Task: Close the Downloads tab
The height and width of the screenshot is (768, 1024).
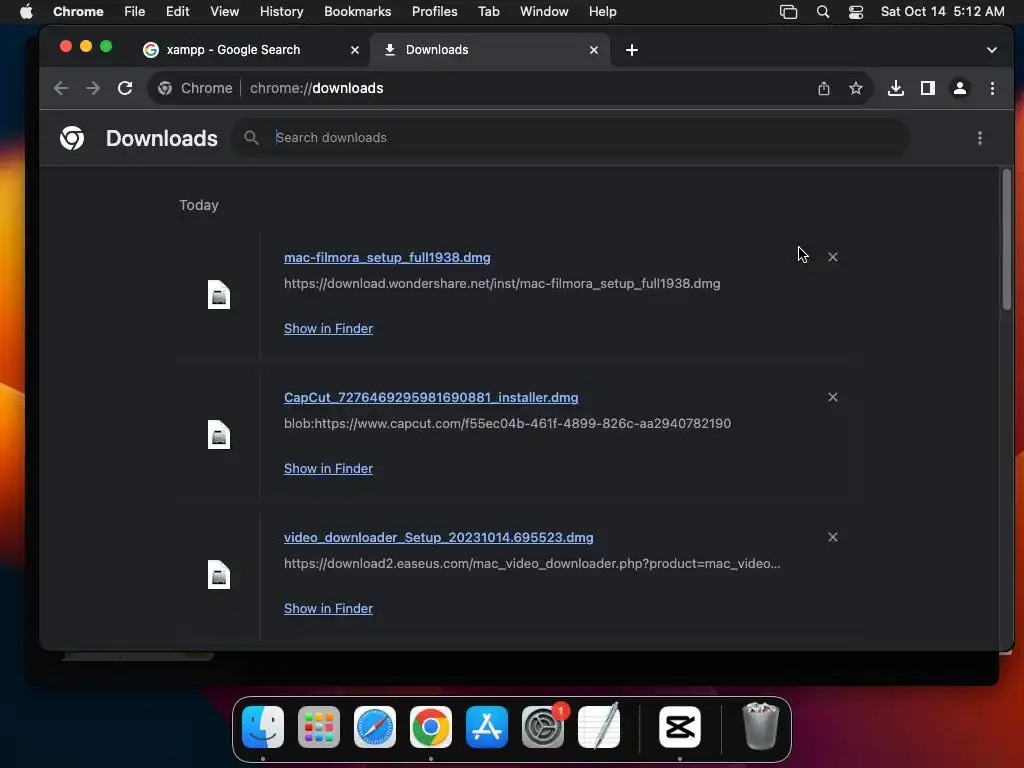Action: 594,50
